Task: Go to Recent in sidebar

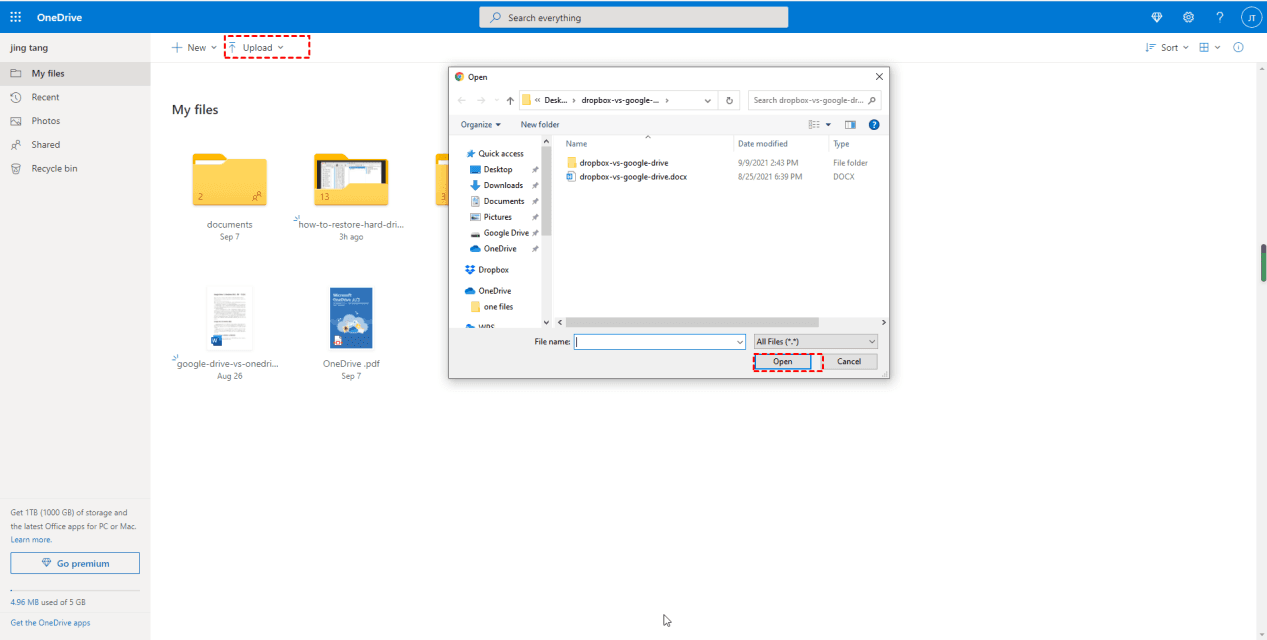Action: coord(75,97)
